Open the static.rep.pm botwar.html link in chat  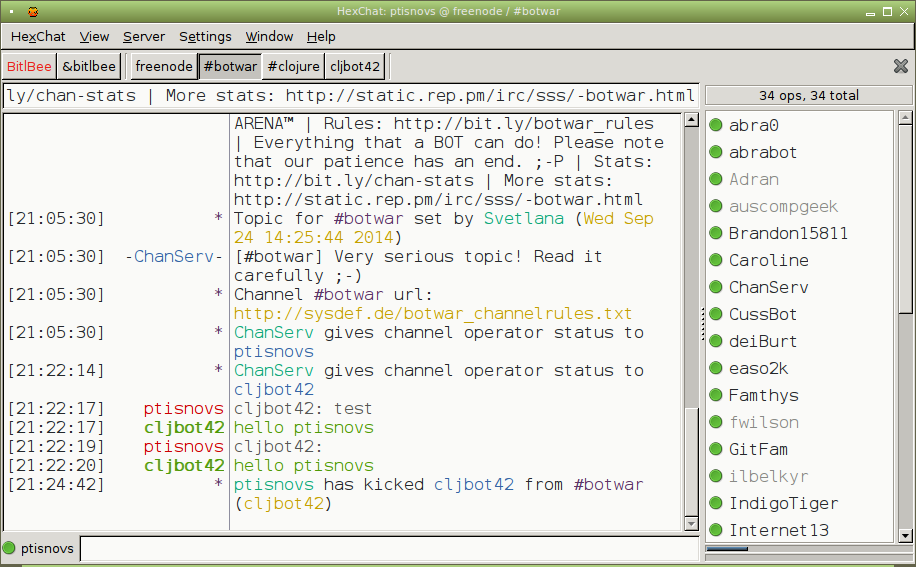point(438,200)
